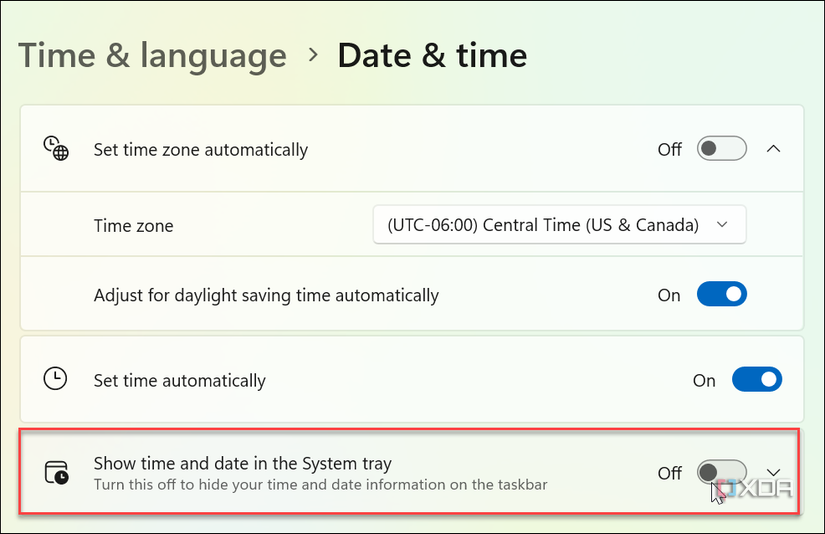
Task: Click the globe clock time zone icon
Action: (55, 149)
